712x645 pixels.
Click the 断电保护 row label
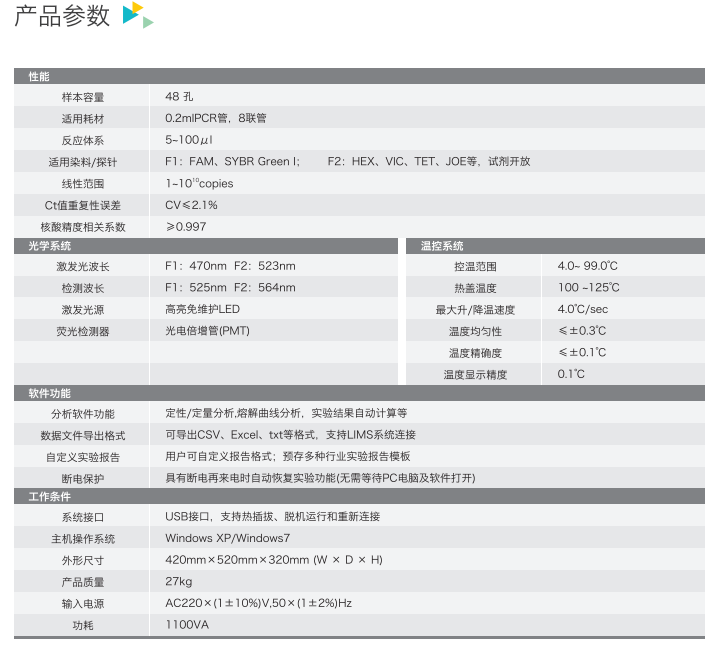tap(82, 479)
